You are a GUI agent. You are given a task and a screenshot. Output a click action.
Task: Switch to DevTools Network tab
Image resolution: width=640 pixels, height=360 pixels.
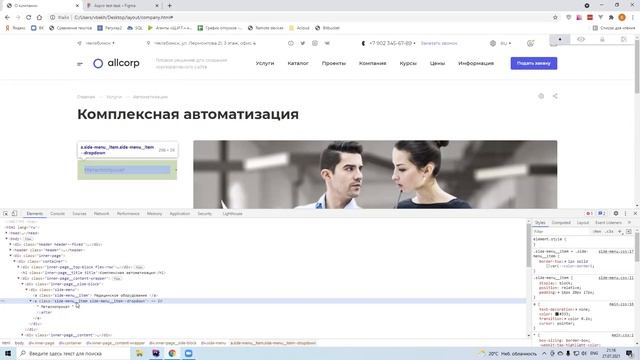click(101, 214)
